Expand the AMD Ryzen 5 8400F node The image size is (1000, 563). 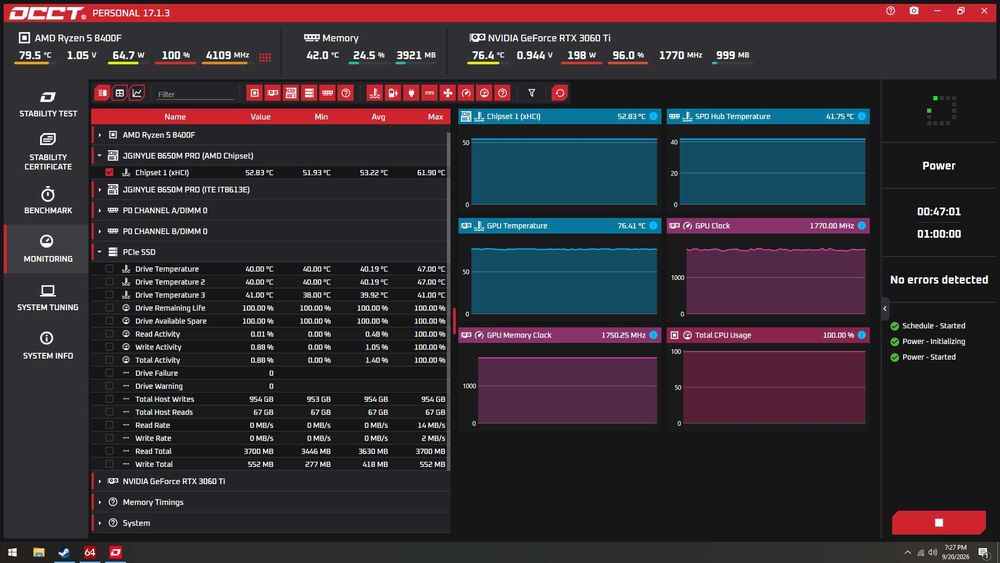(99, 135)
